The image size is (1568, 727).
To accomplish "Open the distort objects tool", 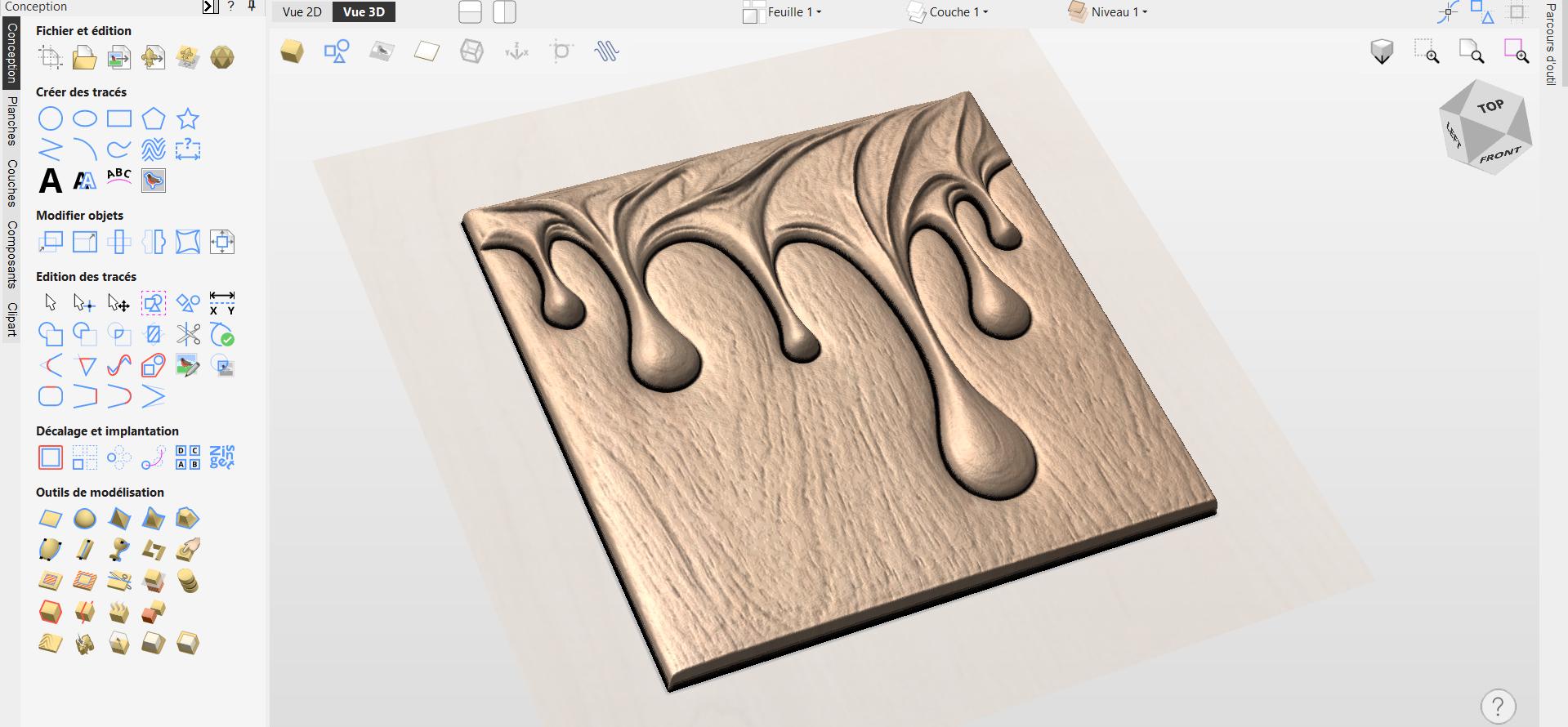I will pos(188,242).
